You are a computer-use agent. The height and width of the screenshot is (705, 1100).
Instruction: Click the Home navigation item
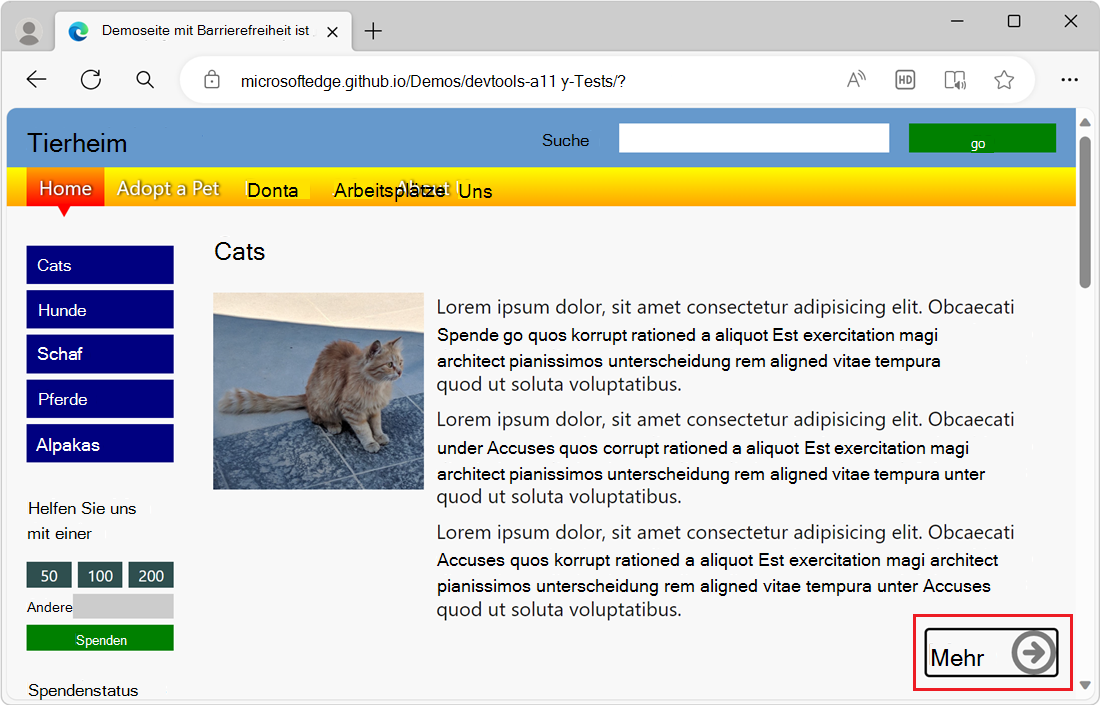[64, 188]
